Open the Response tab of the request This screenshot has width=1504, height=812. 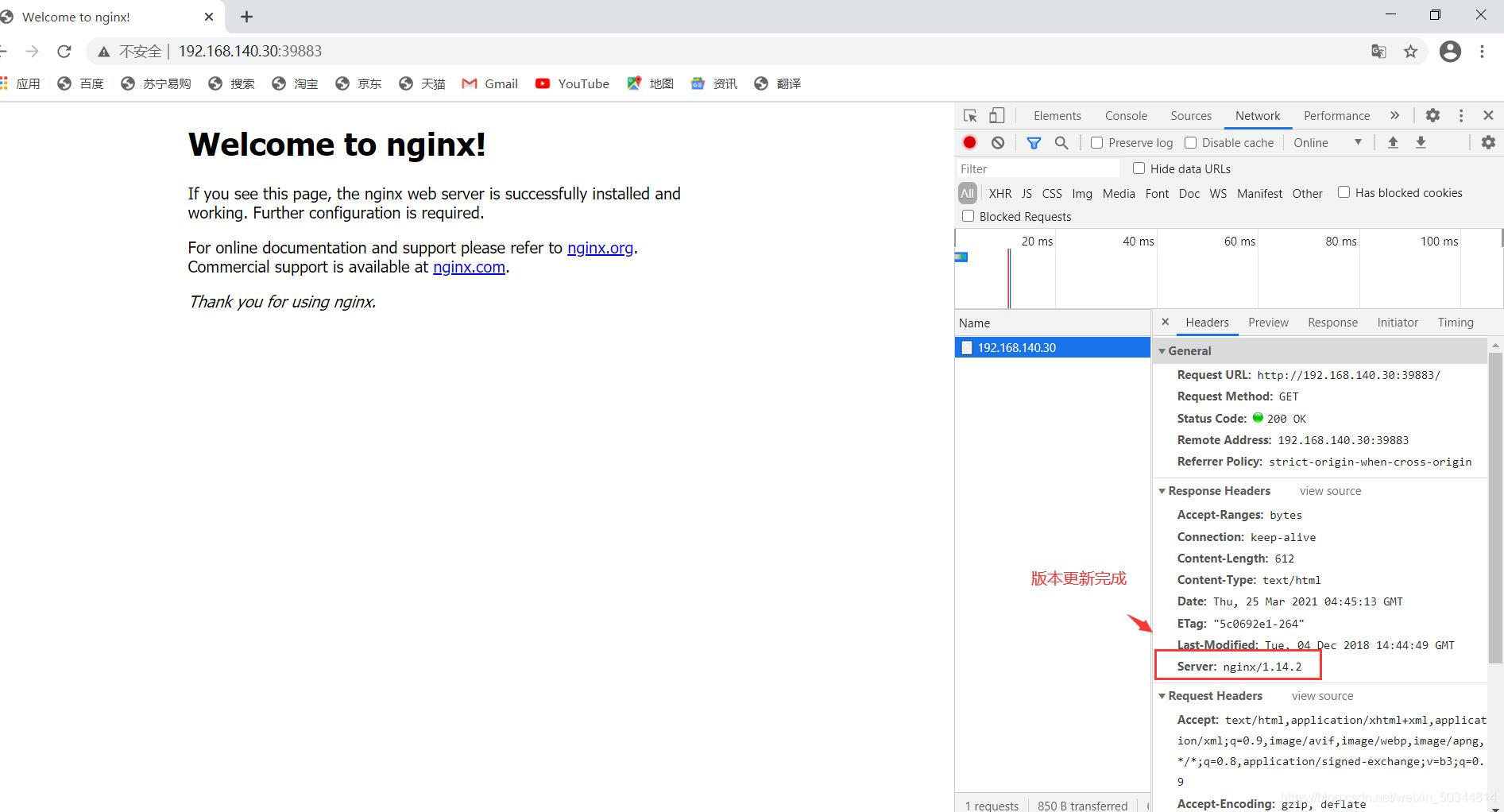click(x=1332, y=323)
